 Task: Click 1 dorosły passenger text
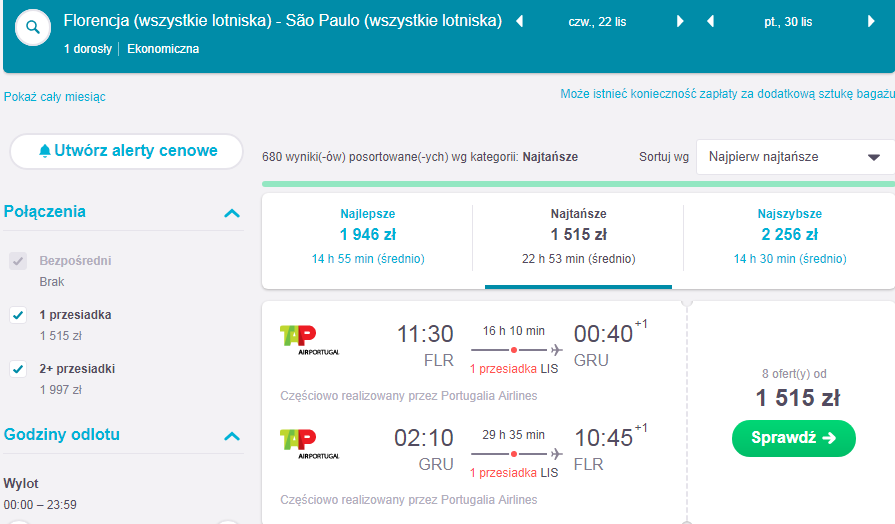88,49
